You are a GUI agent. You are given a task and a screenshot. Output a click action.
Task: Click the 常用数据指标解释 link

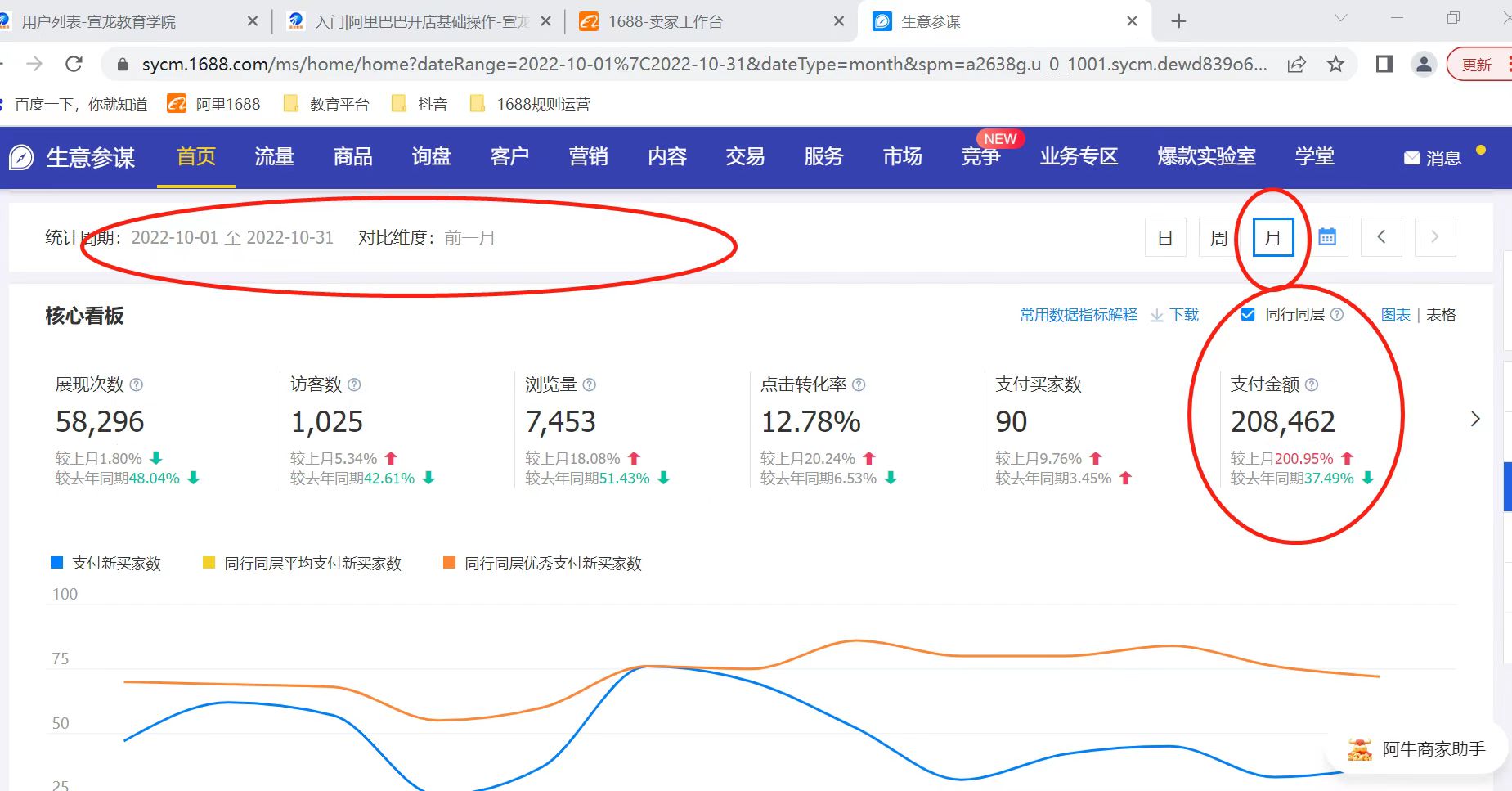(x=1078, y=315)
